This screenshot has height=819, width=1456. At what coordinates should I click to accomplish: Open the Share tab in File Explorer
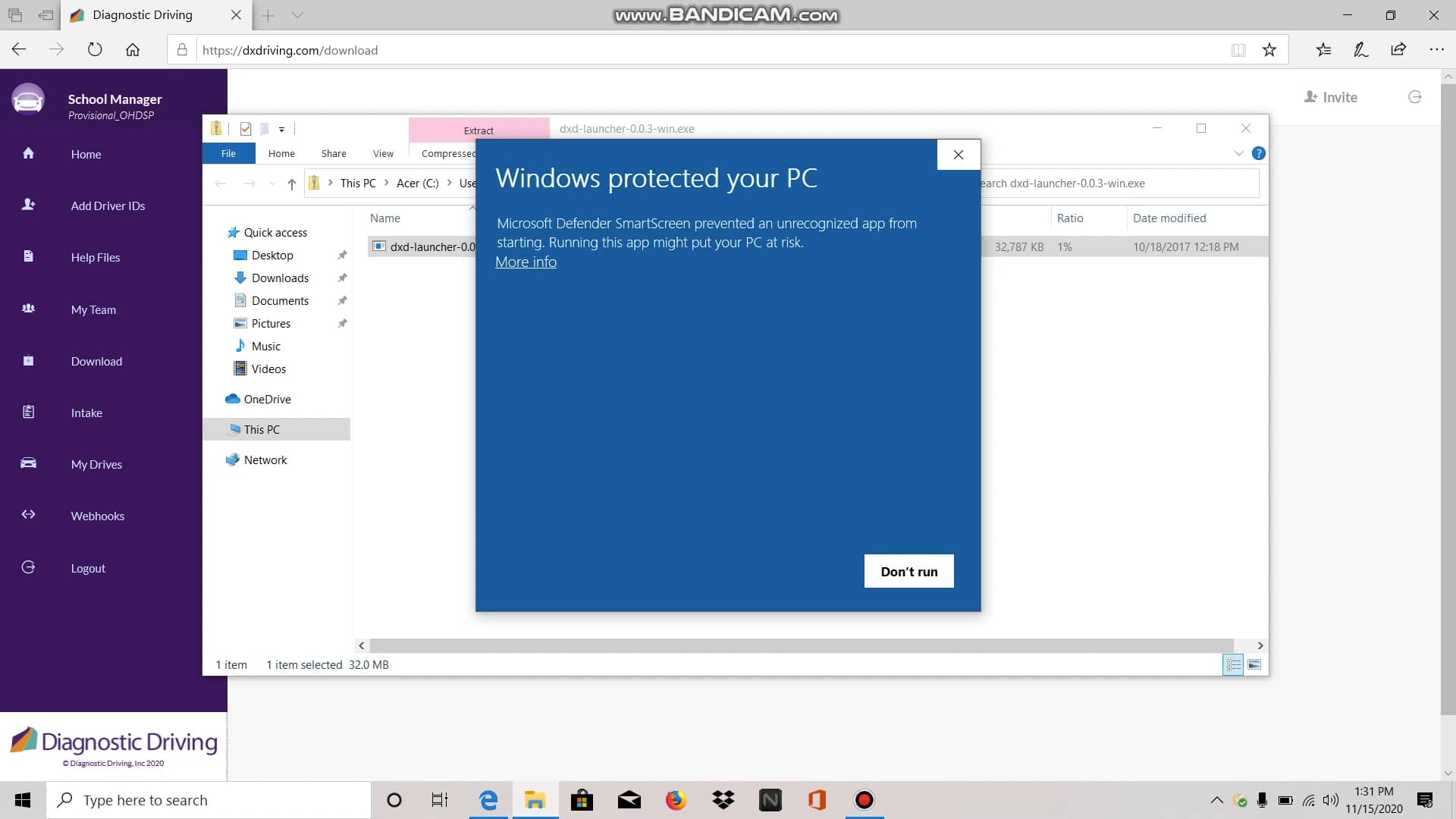[334, 153]
